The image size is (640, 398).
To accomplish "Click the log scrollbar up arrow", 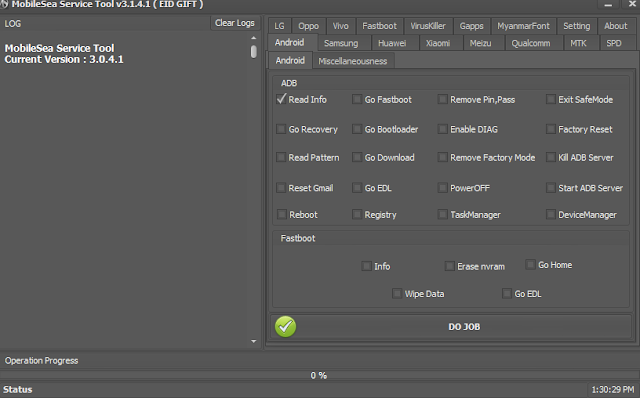I will click(x=253, y=38).
